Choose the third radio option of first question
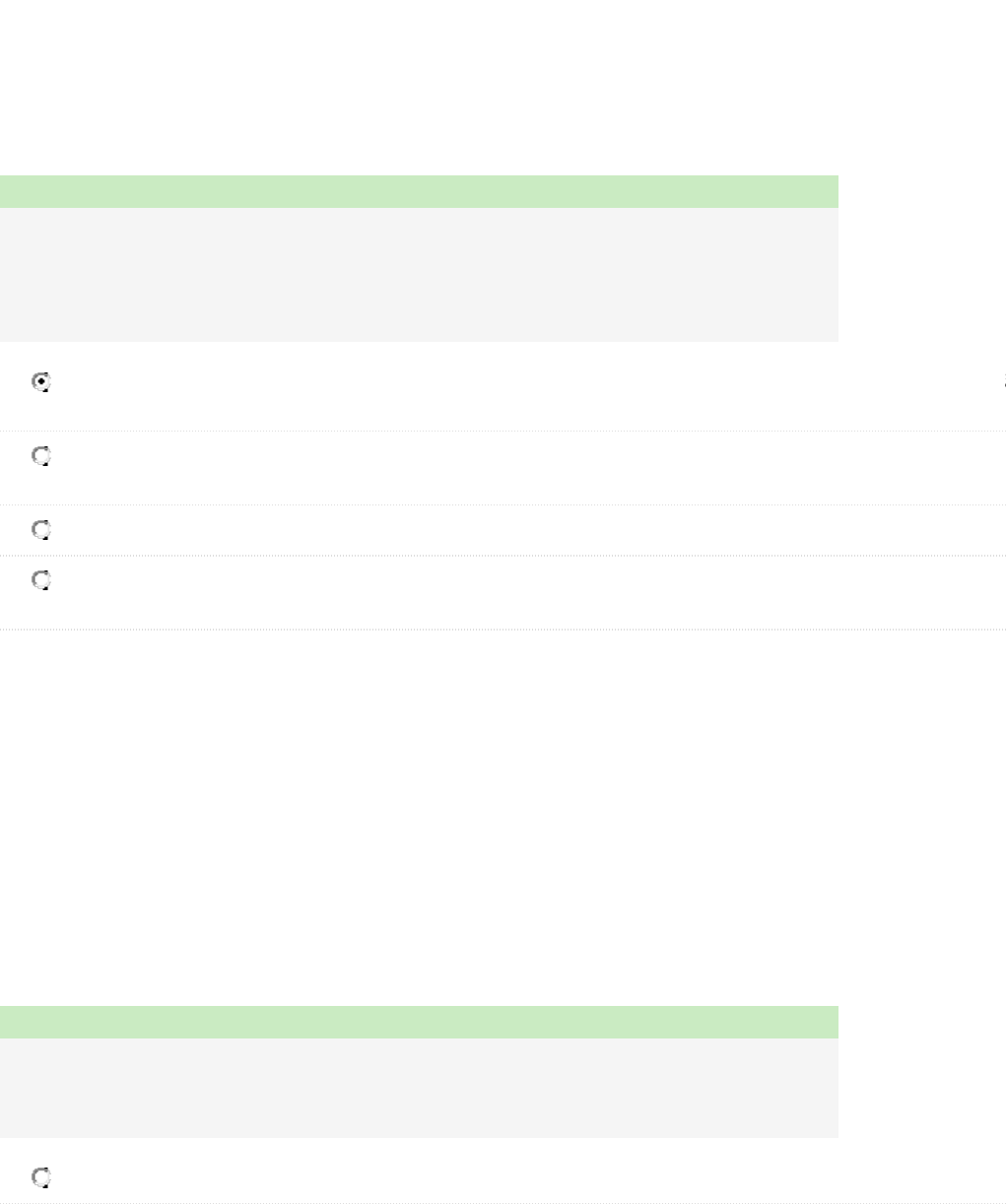 [41, 530]
